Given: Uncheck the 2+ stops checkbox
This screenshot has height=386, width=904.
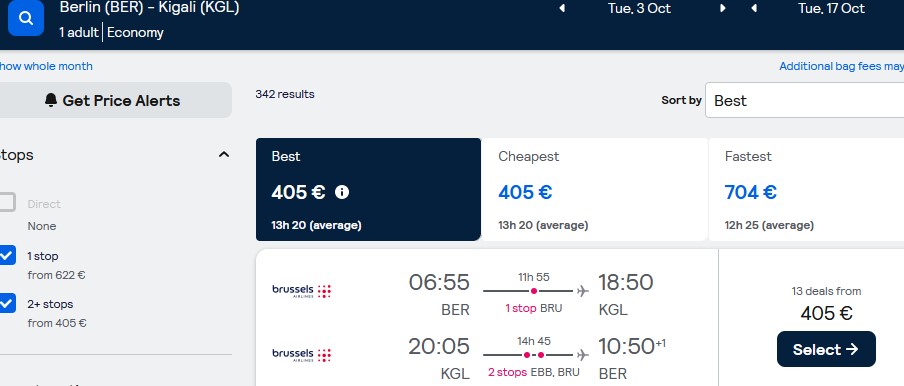Looking at the screenshot, I should (x=6, y=303).
